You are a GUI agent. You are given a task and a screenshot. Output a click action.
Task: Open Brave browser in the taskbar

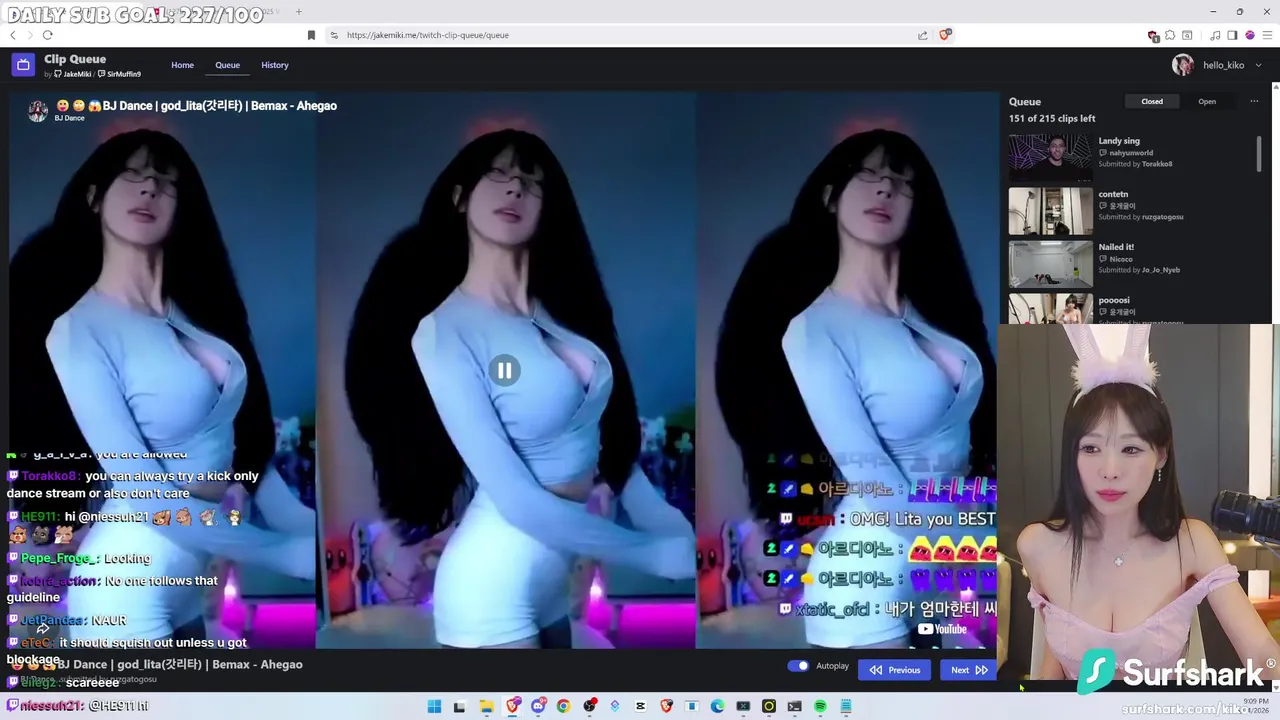pos(513,706)
